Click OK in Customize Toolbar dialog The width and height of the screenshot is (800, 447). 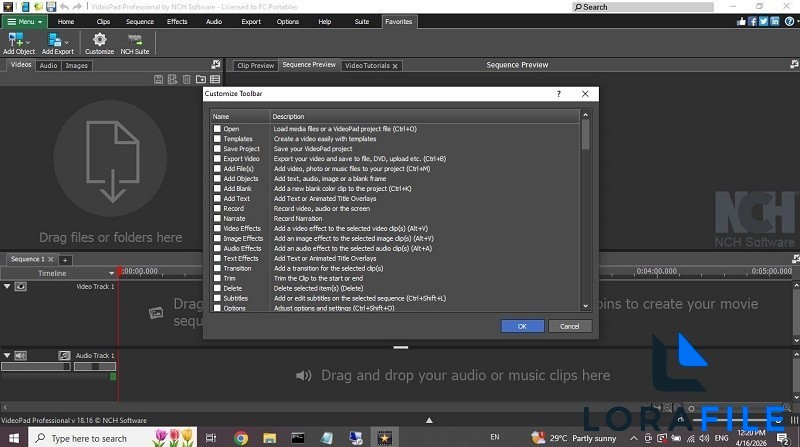coord(522,326)
